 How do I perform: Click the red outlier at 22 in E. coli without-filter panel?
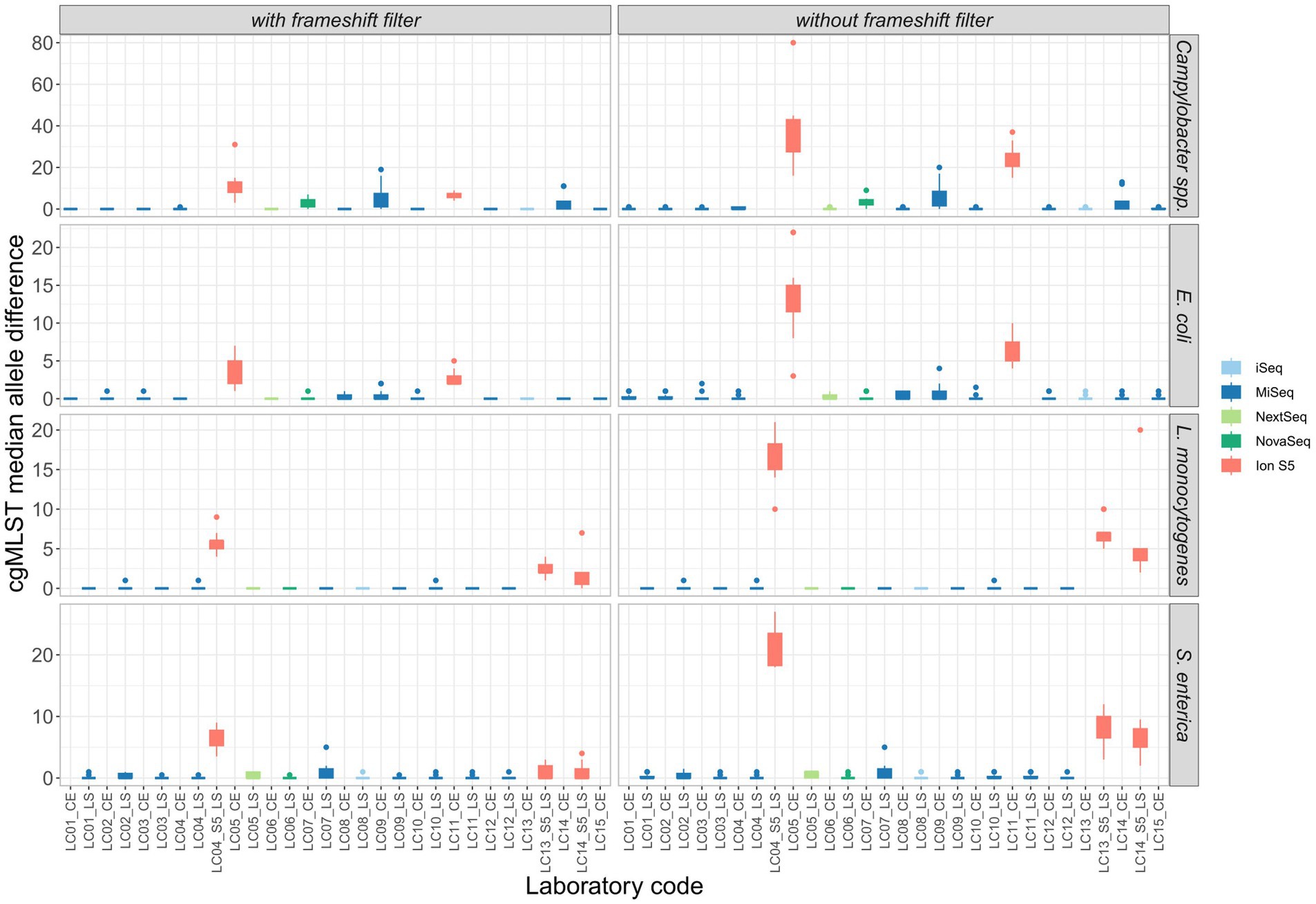[793, 232]
